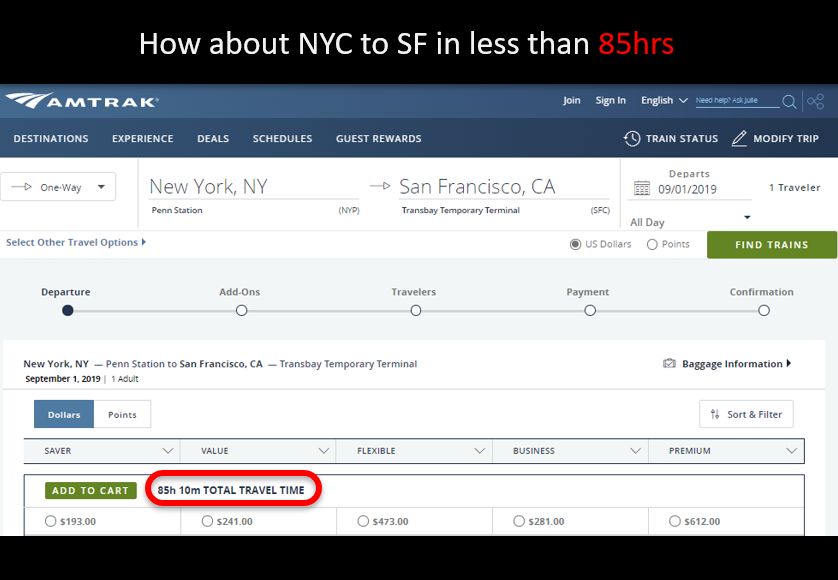Image resolution: width=838 pixels, height=580 pixels.
Task: Select US Dollars radio button
Action: (575, 244)
